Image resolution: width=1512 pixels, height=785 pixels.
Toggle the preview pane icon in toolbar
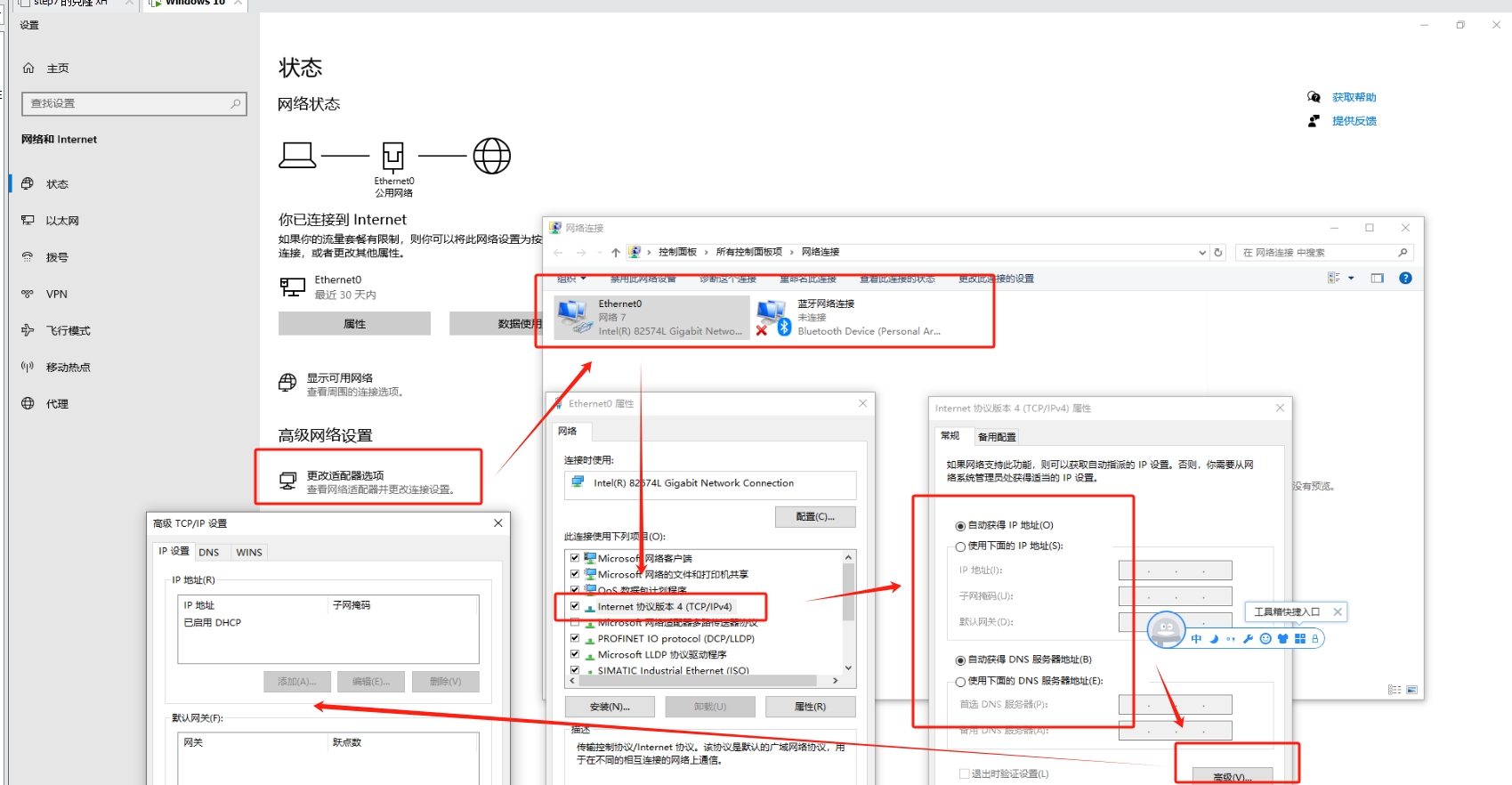1377,279
